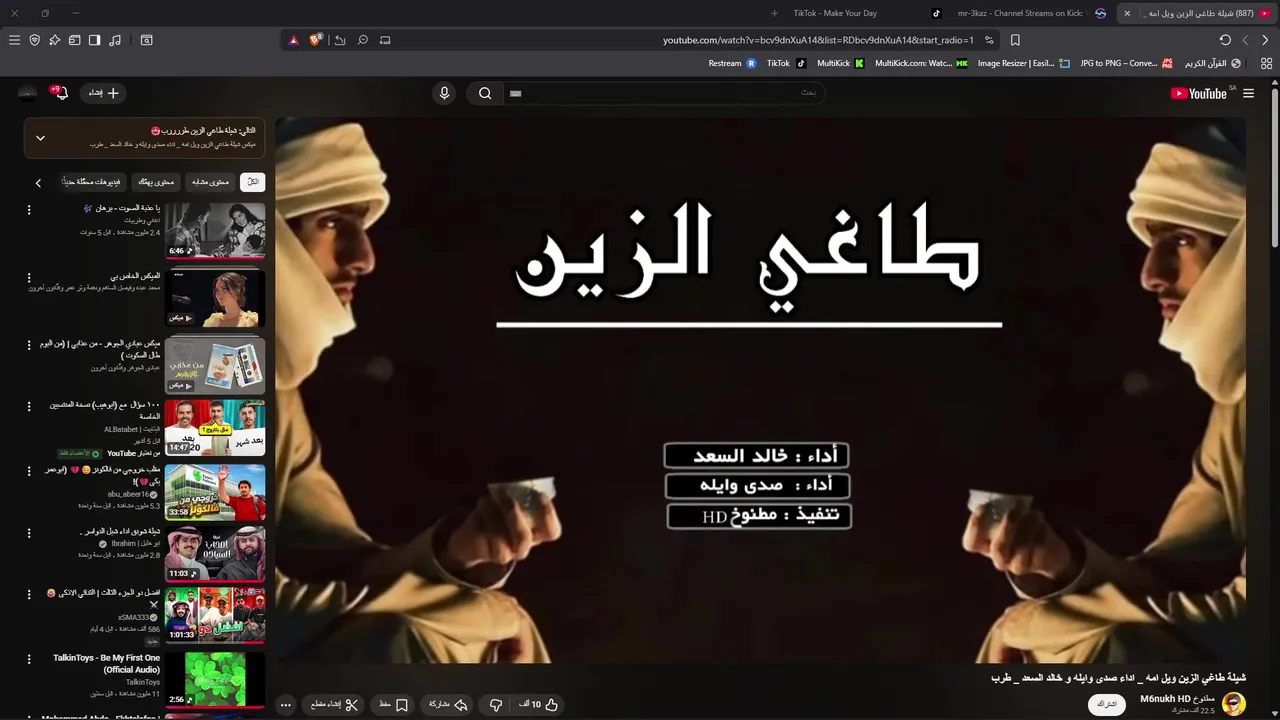Open the Leo AI sparkle icon
The width and height of the screenshot is (1280, 720).
[x=55, y=40]
